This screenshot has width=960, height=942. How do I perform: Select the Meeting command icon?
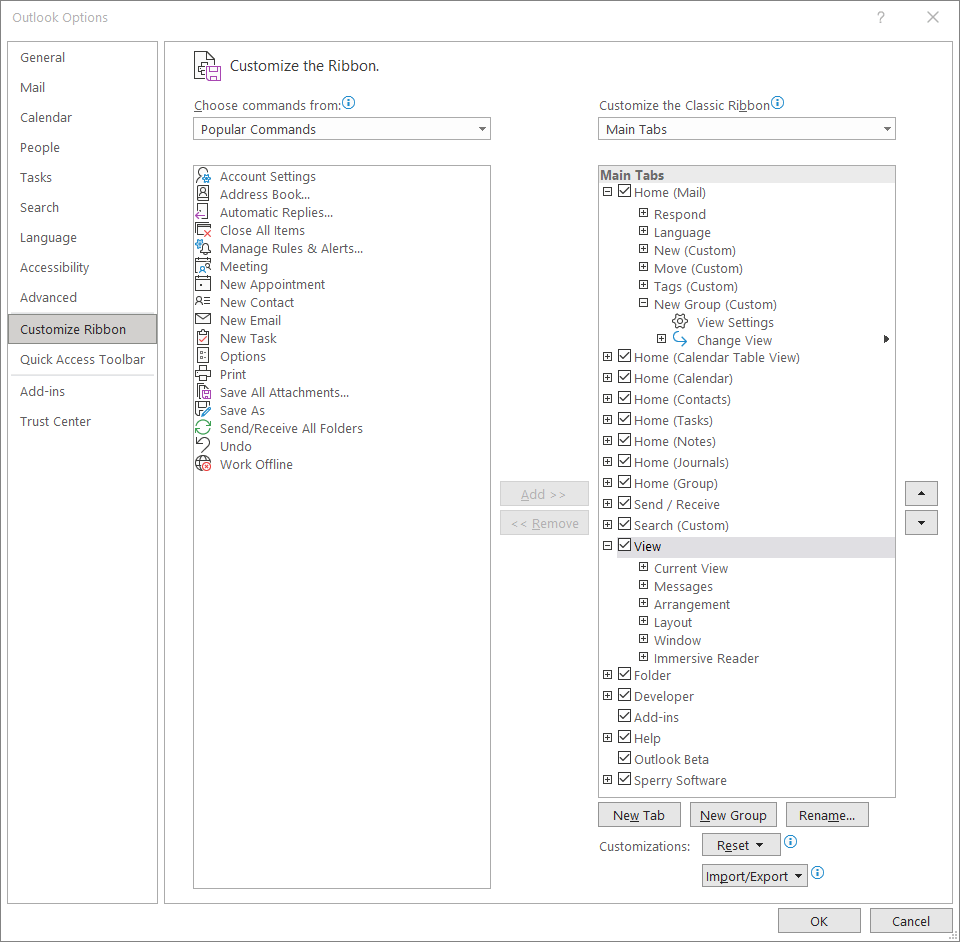click(x=203, y=266)
